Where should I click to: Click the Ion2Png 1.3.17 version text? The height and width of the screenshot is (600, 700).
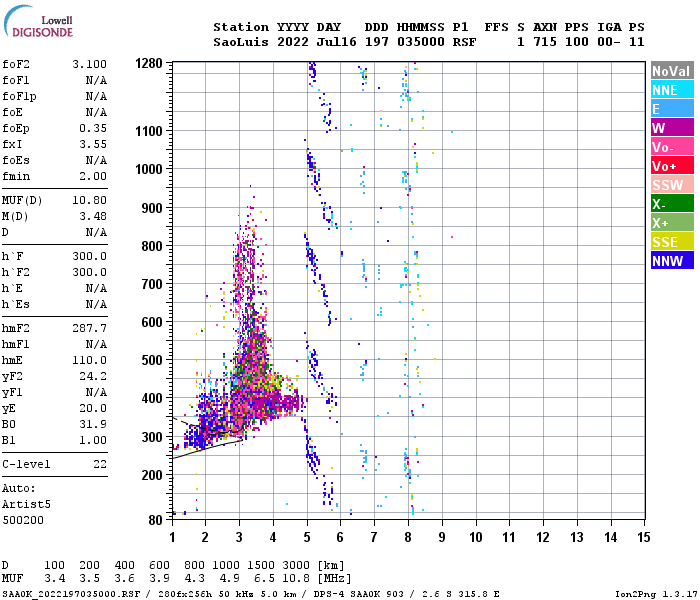point(656,594)
